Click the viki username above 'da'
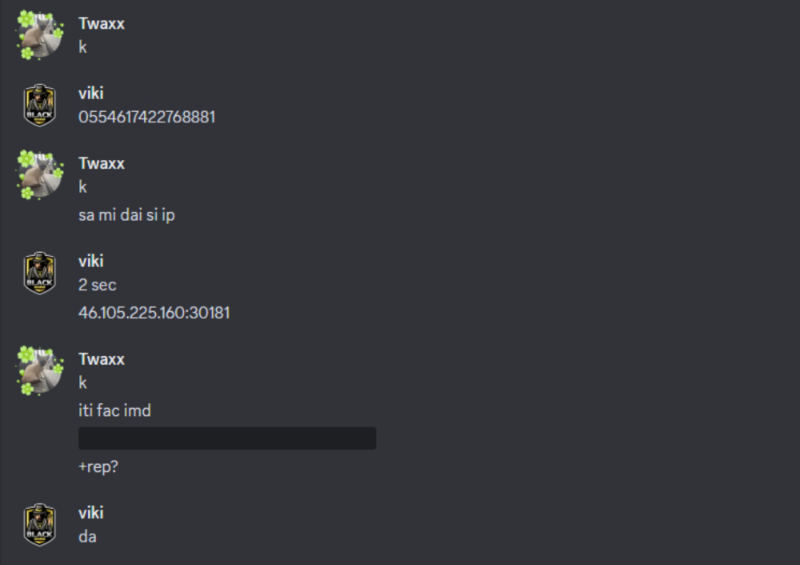This screenshot has height=565, width=800. pos(91,513)
